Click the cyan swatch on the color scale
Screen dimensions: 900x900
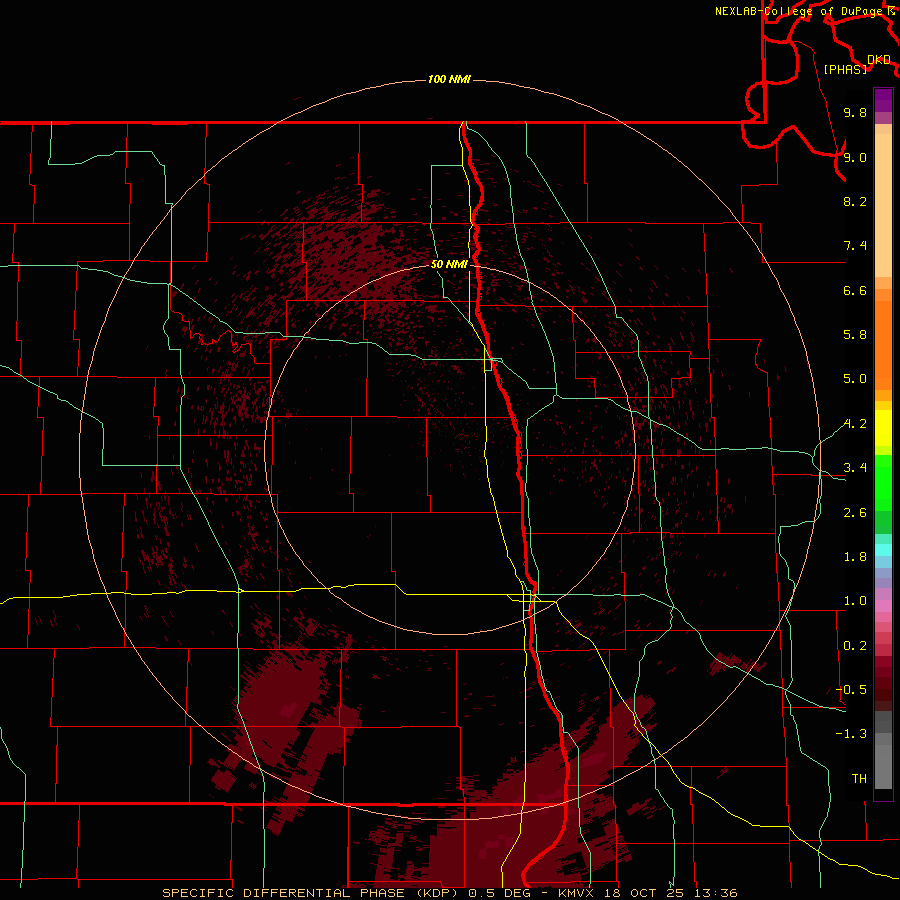[x=883, y=550]
